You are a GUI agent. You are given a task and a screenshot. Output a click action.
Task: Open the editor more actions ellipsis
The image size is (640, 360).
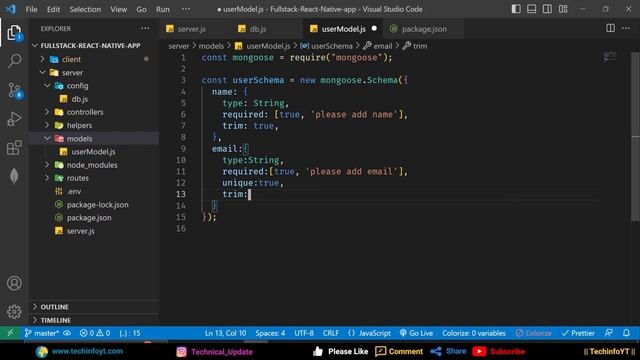coord(626,28)
